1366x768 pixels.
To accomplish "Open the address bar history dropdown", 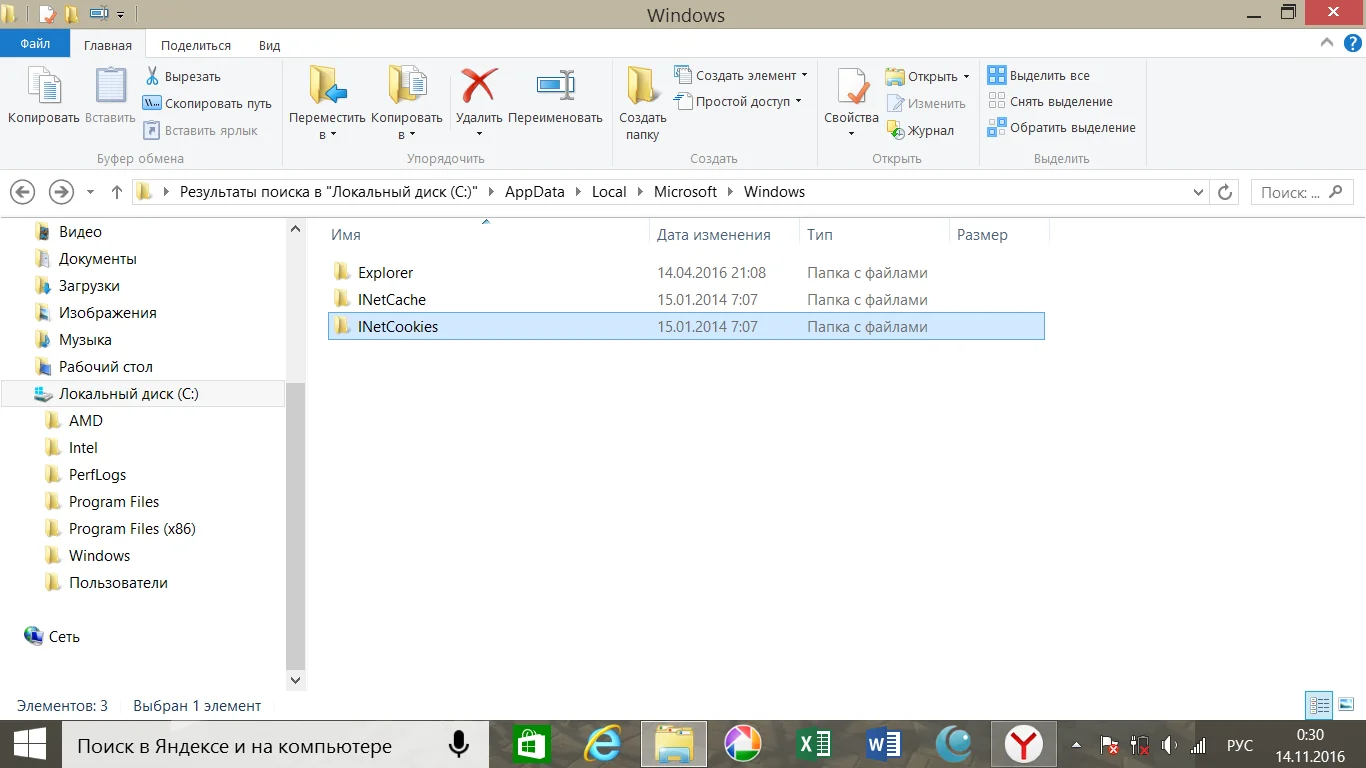I will (1199, 192).
